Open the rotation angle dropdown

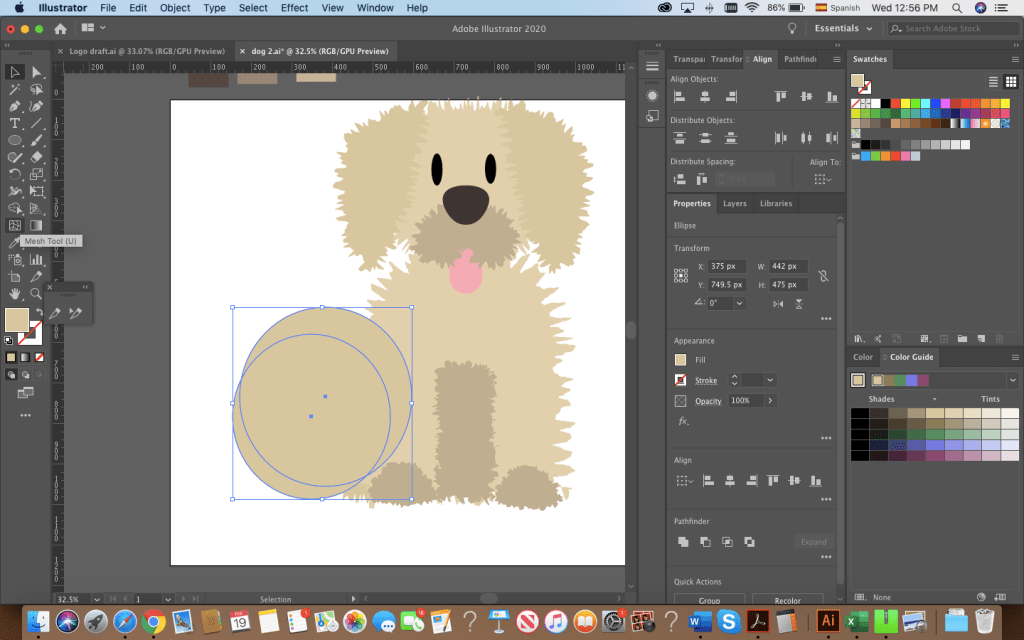coord(739,303)
